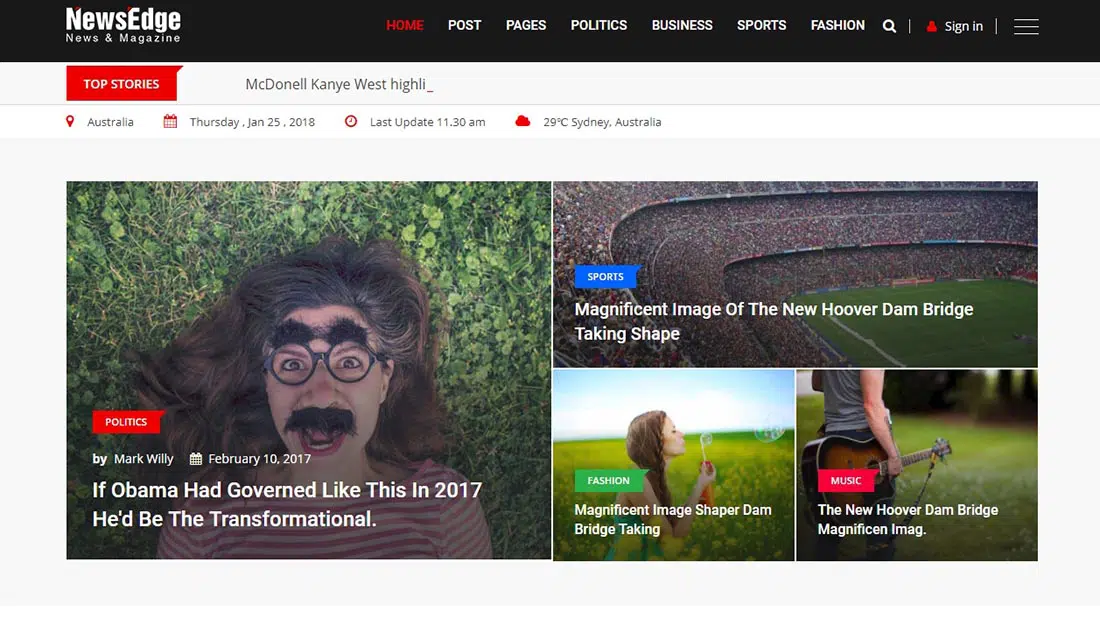1100x619 pixels.
Task: Click the search magnifier icon in header
Action: 889,27
